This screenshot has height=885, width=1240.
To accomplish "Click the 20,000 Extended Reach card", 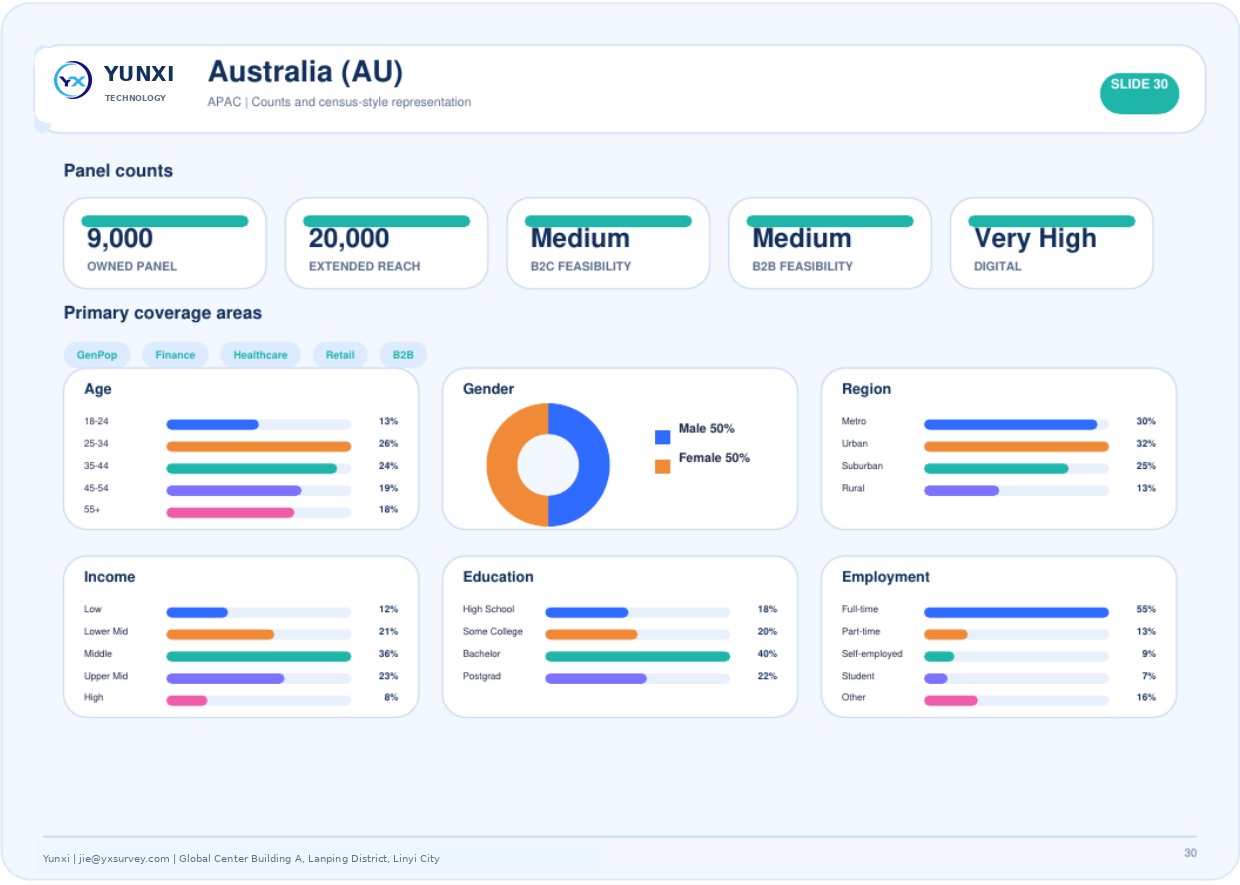I will [x=387, y=243].
